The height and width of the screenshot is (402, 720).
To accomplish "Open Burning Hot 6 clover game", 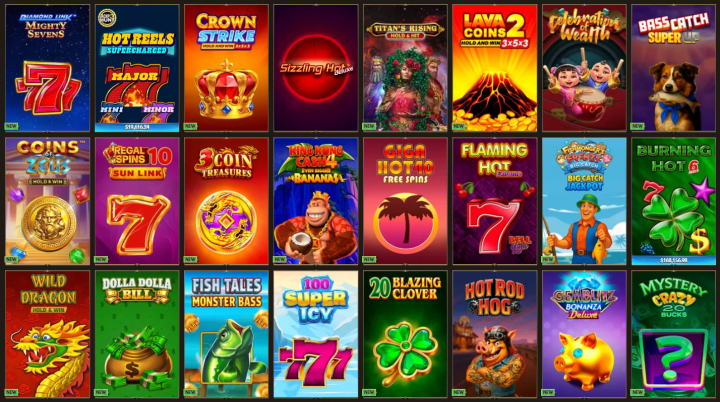I will [x=673, y=201].
